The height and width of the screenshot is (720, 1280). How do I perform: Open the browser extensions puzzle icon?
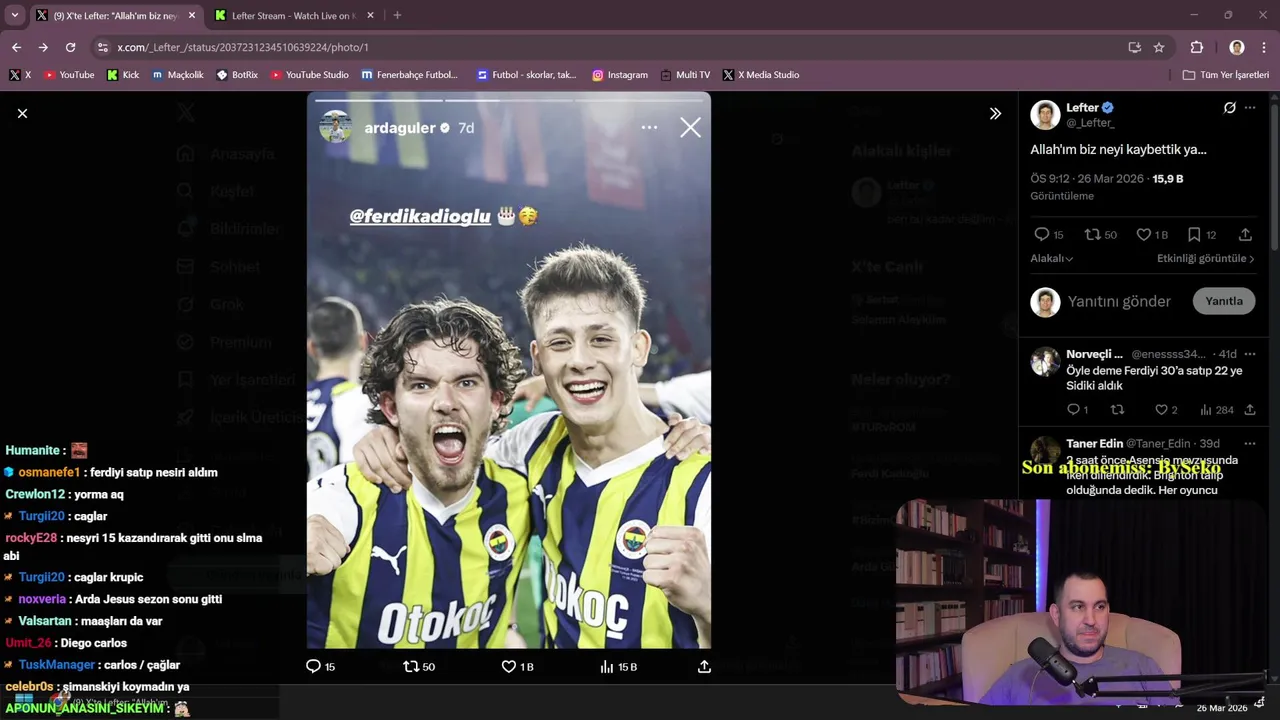tap(1196, 47)
